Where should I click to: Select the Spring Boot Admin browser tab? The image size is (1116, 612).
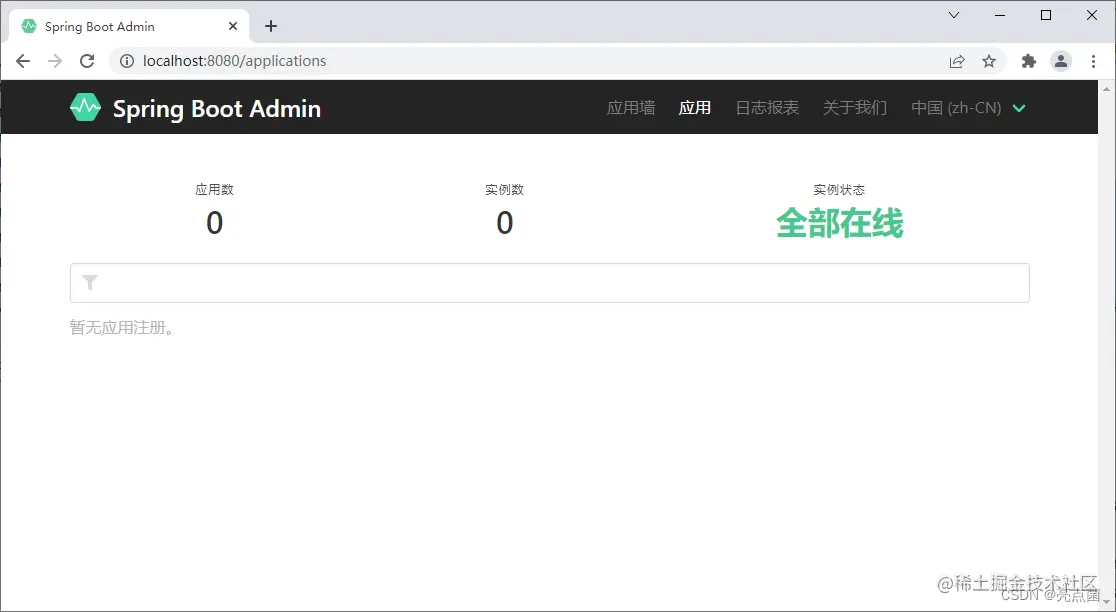point(129,26)
